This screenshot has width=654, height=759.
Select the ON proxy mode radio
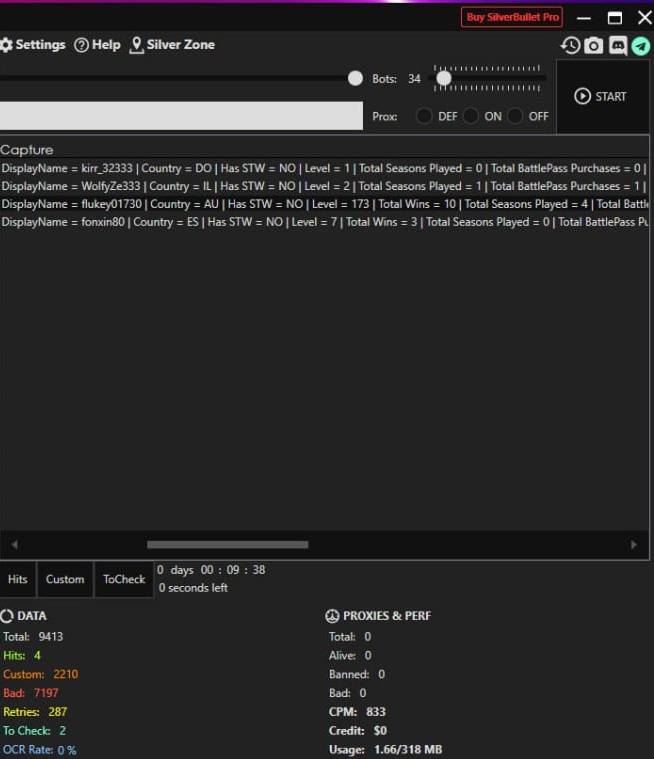(470, 116)
